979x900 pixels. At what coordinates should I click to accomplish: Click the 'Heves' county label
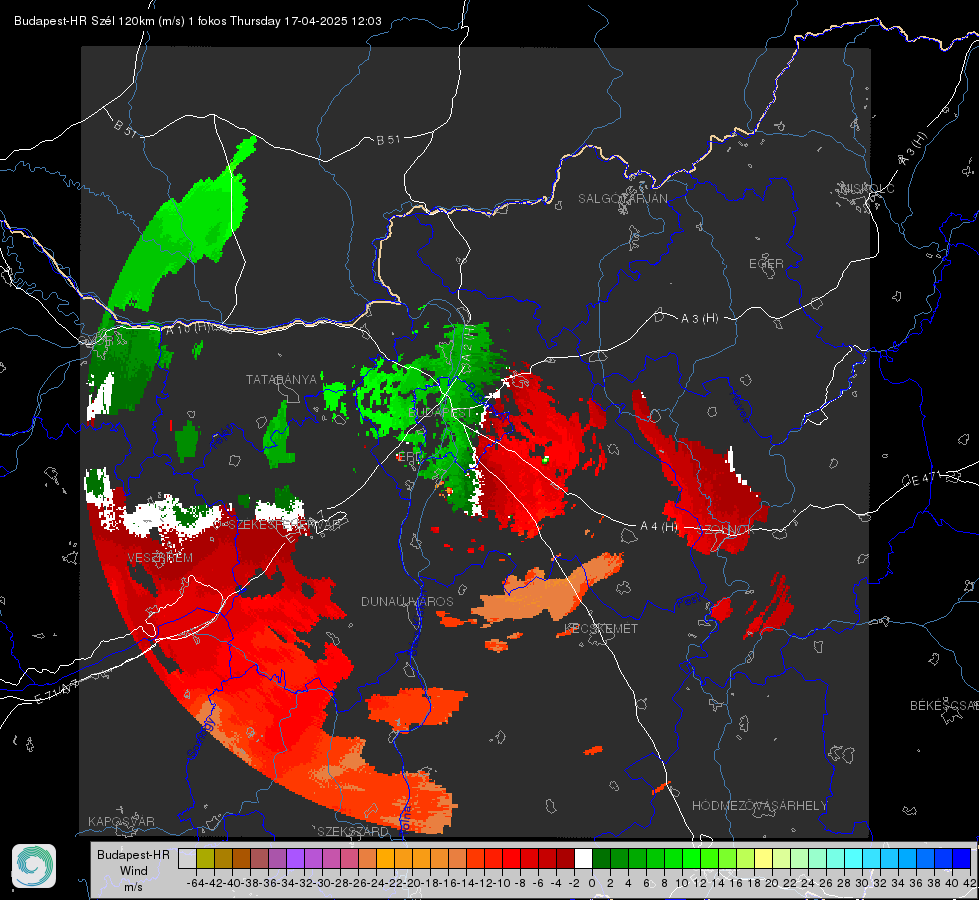(x=739, y=407)
